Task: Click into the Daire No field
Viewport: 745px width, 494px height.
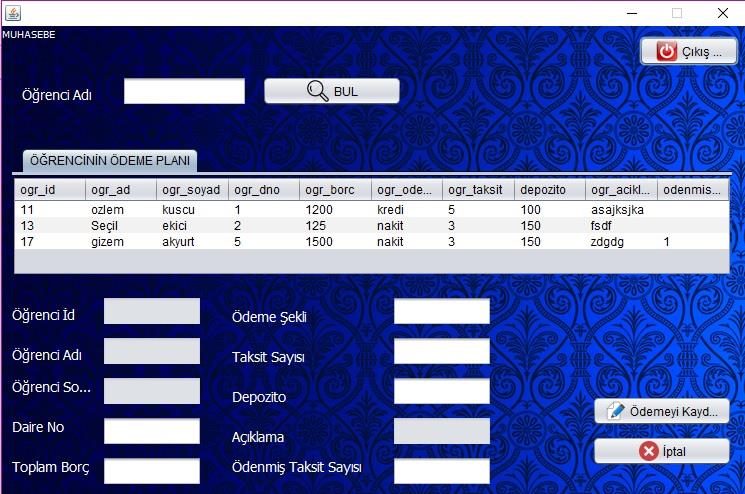Action: click(152, 431)
